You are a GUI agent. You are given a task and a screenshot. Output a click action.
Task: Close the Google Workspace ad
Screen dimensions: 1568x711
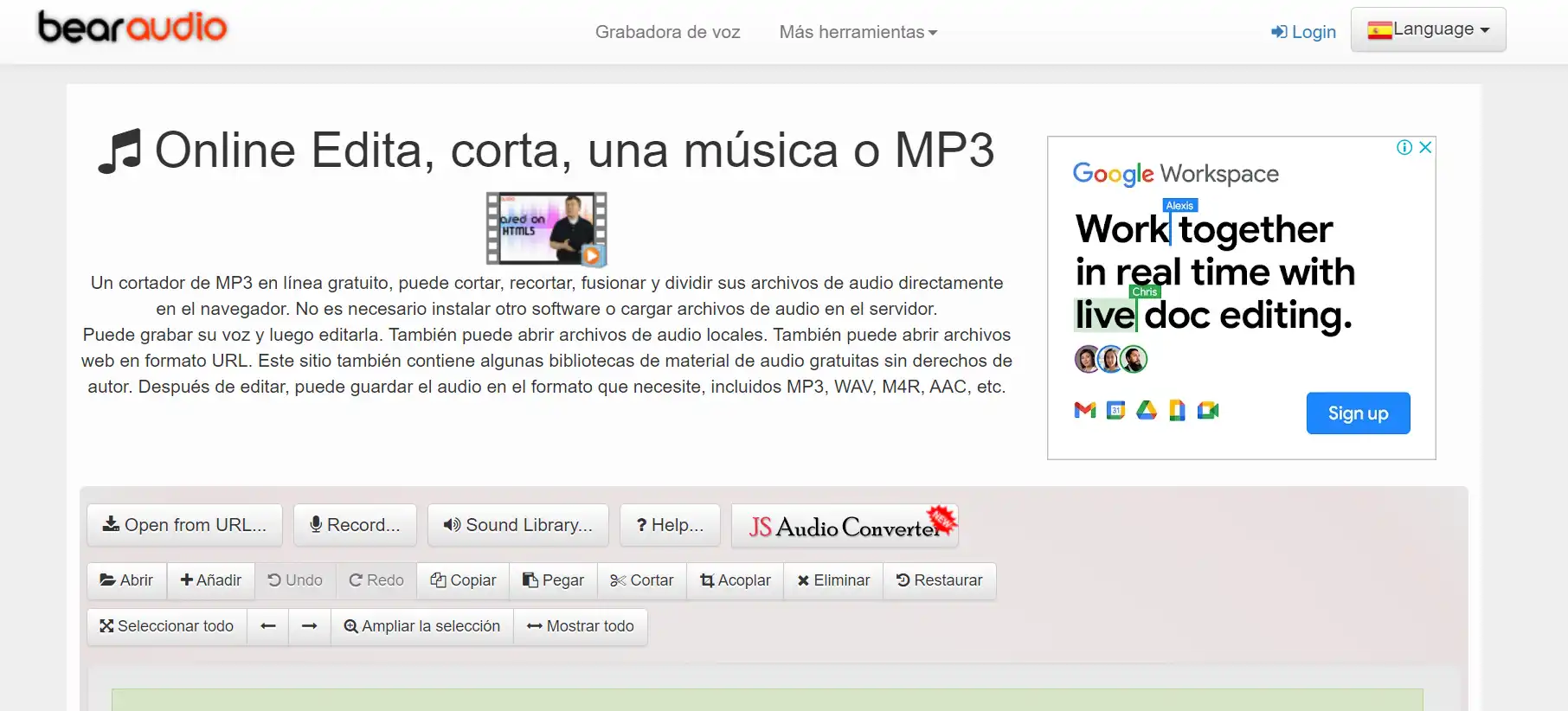1425,147
